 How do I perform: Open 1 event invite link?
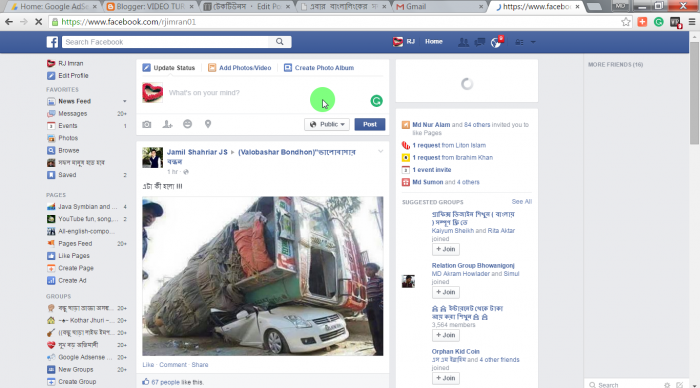point(431,170)
